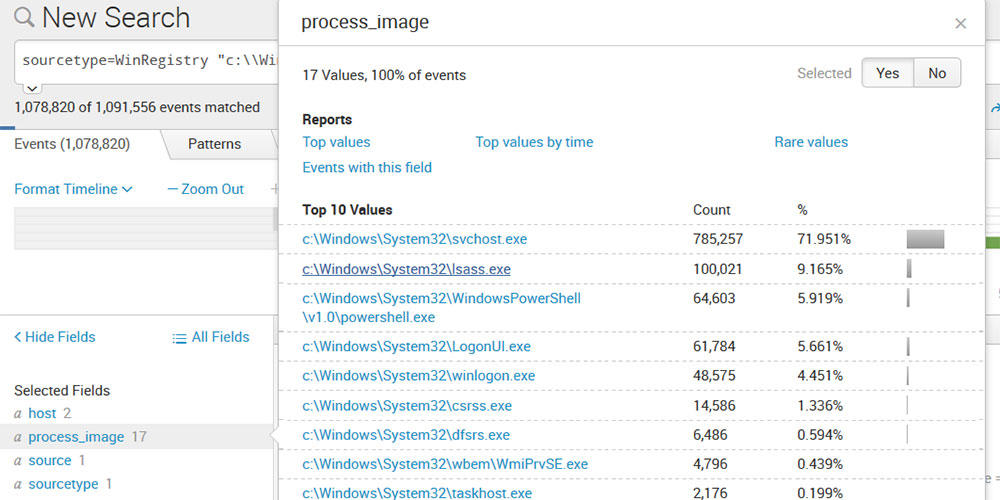Click the magnifier icon beside New Search

tap(24, 17)
